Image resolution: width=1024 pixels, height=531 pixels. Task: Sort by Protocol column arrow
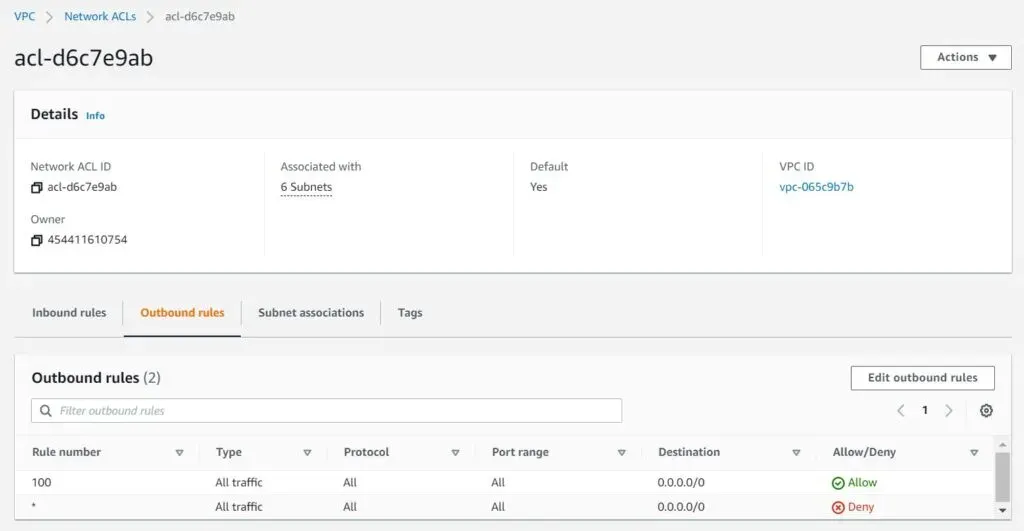[x=455, y=453]
